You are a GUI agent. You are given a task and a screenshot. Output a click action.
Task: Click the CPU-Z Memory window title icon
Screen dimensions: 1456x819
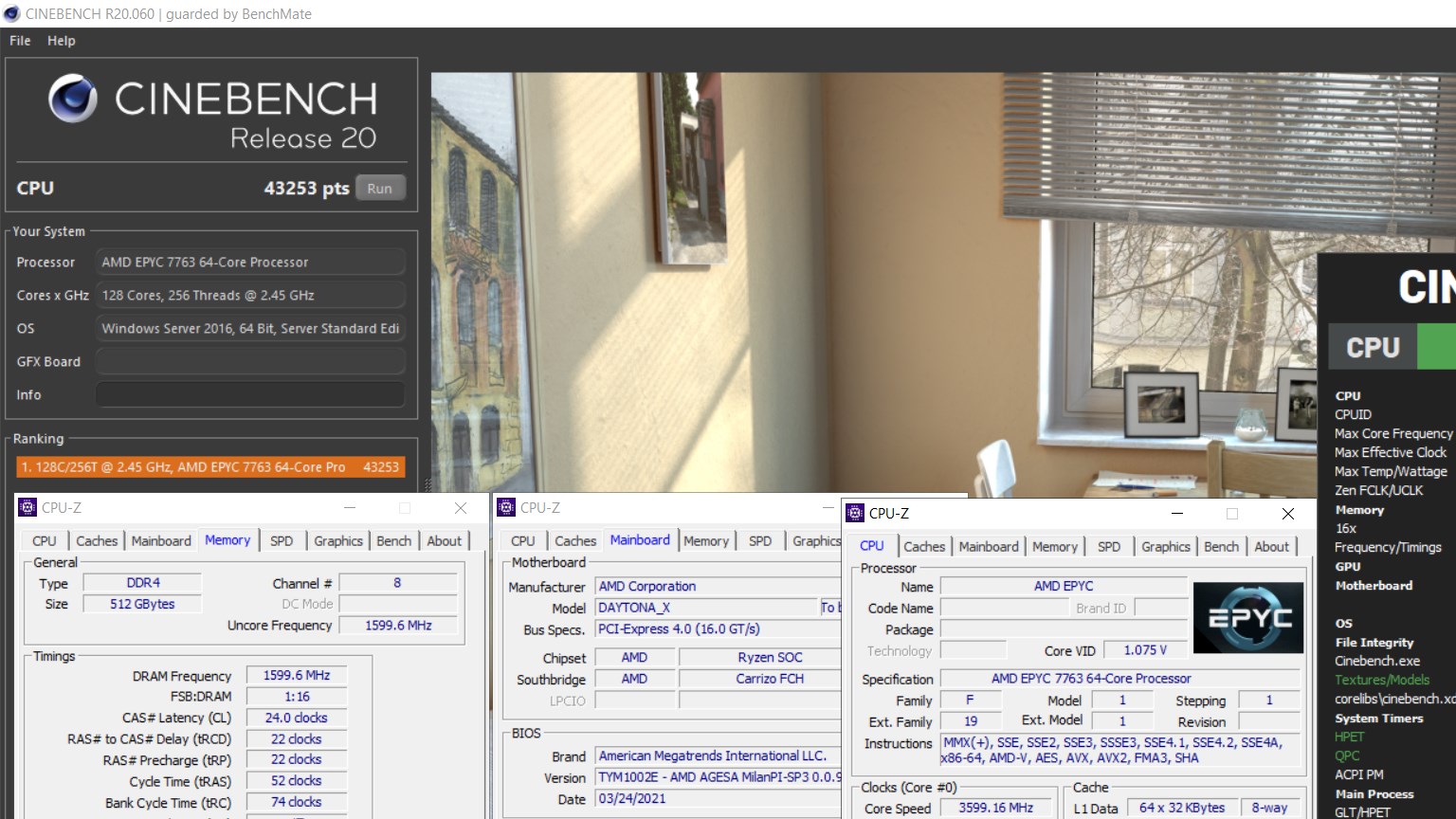point(27,508)
